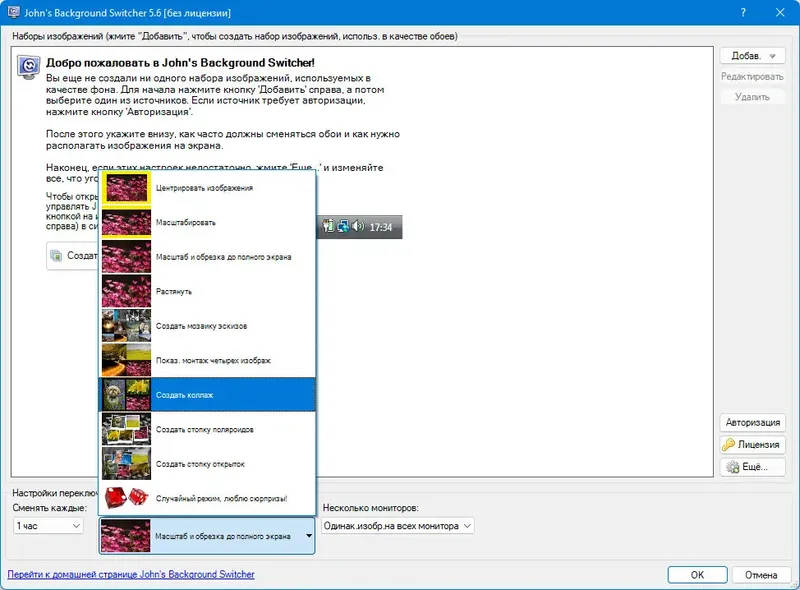Click the polaroid stack mode icon

coord(125,428)
